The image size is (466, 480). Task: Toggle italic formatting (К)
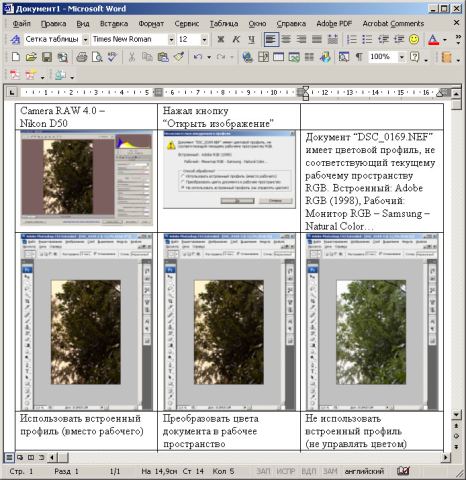[236, 39]
